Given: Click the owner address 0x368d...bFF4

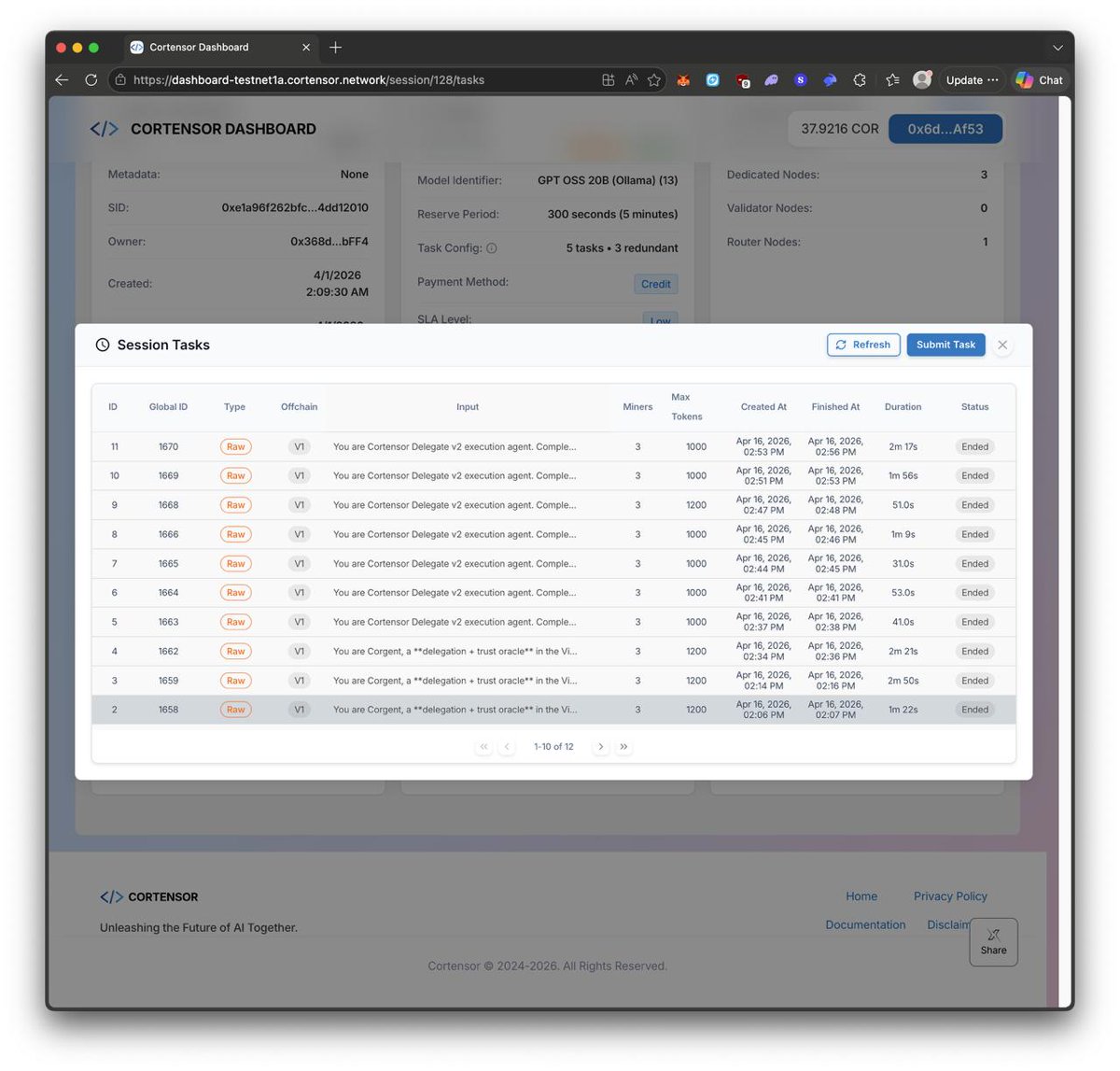Looking at the screenshot, I should coord(329,242).
